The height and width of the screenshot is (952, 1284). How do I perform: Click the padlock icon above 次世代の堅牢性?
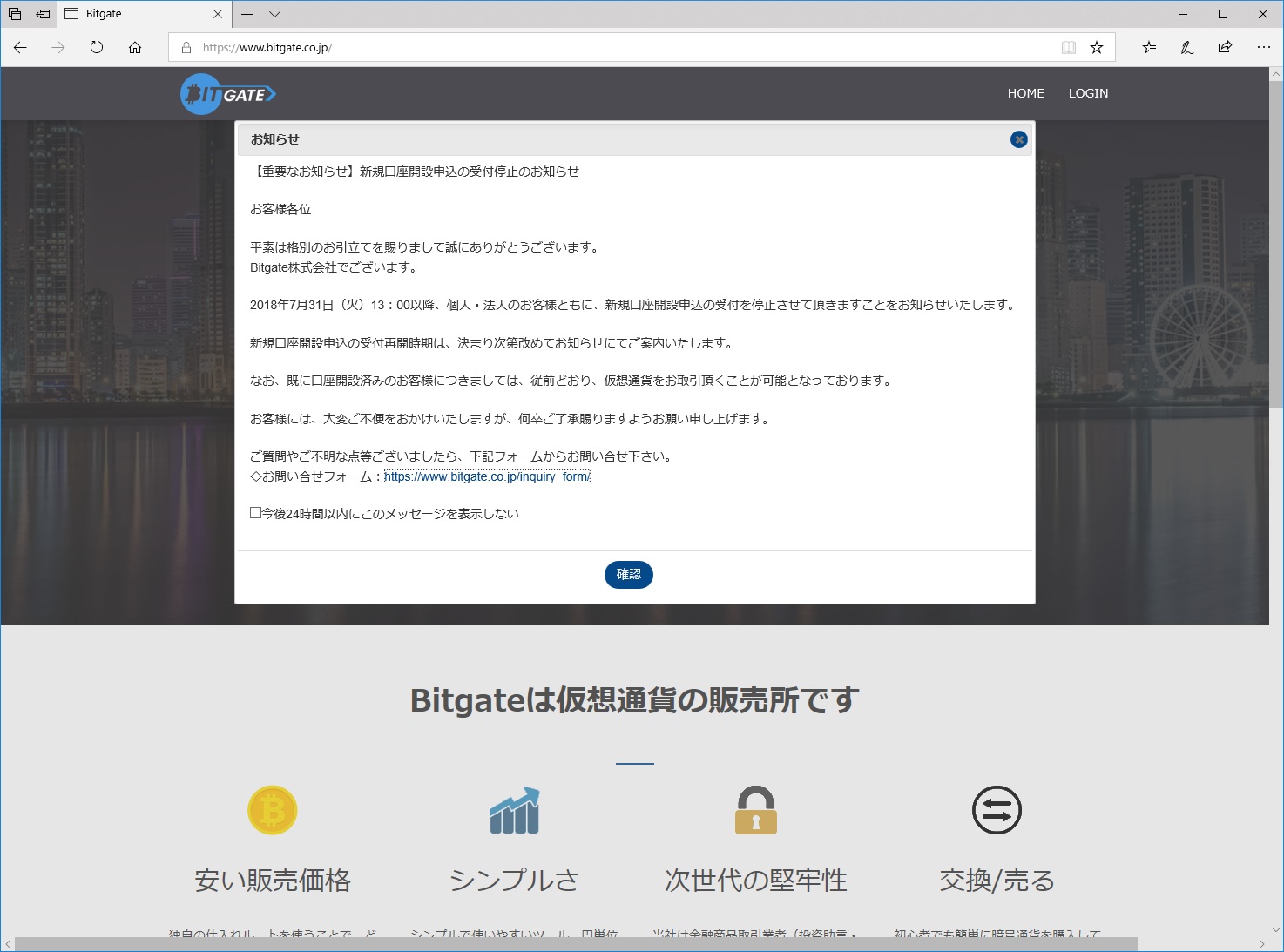(756, 810)
